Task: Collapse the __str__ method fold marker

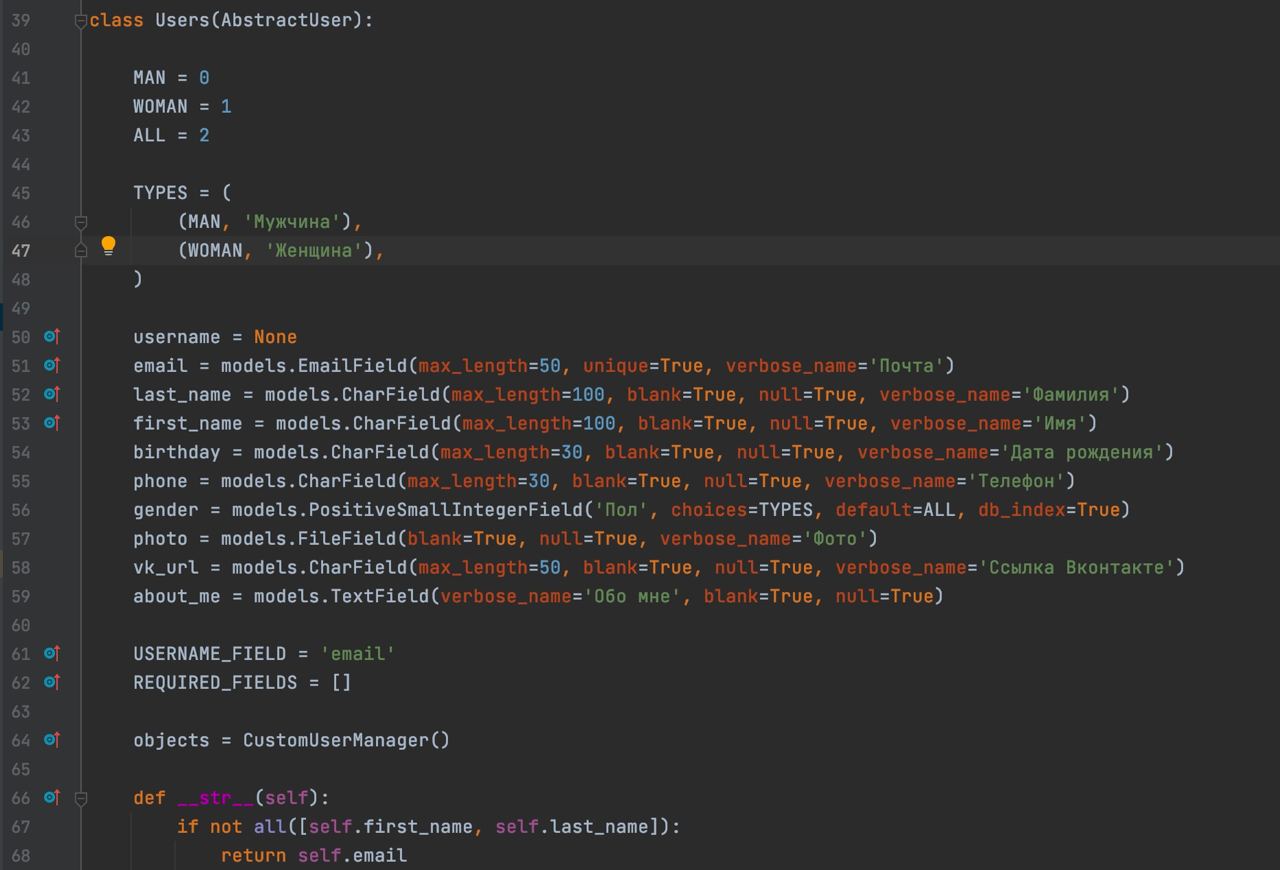Action: tap(81, 798)
